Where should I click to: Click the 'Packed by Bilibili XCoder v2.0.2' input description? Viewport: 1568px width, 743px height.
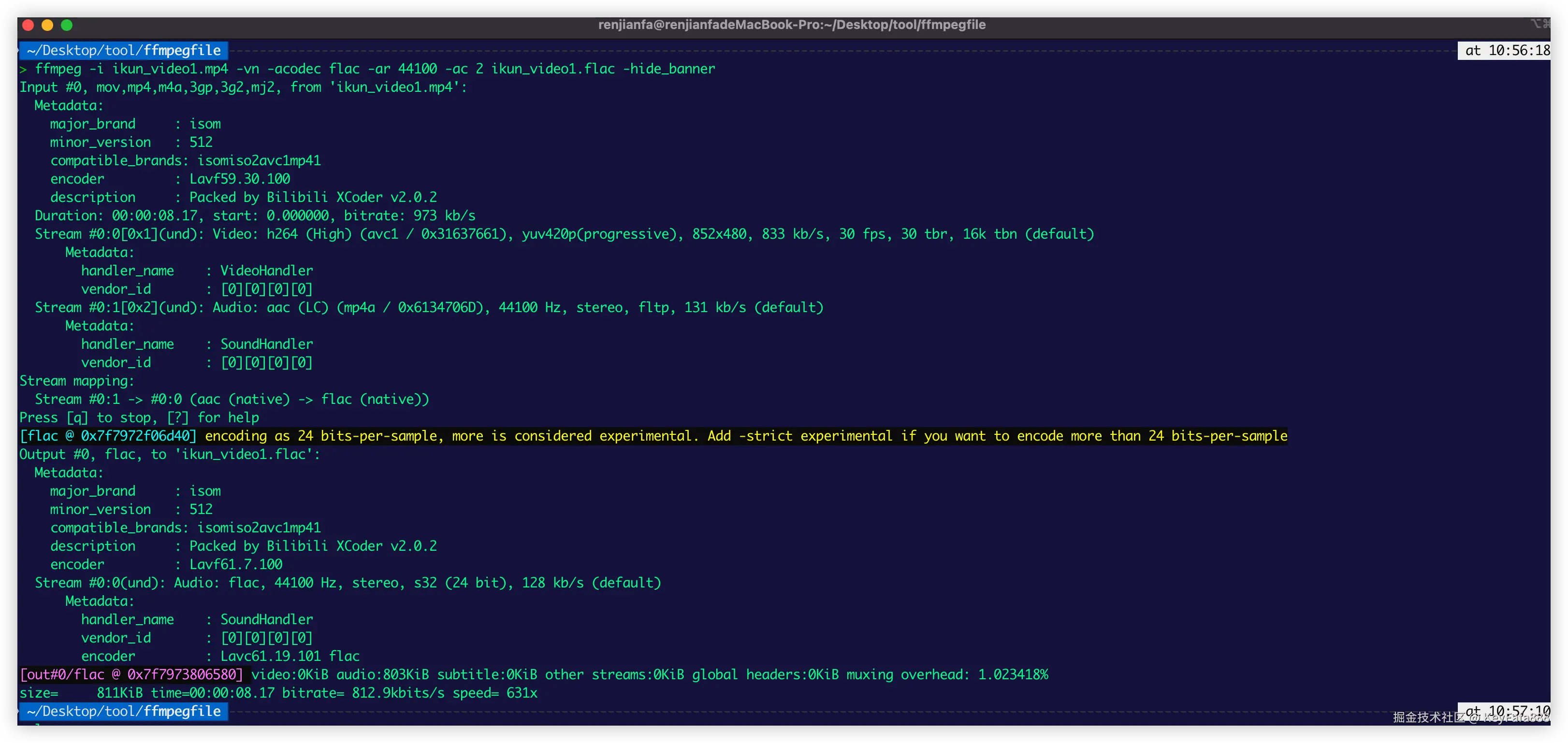tap(313, 197)
